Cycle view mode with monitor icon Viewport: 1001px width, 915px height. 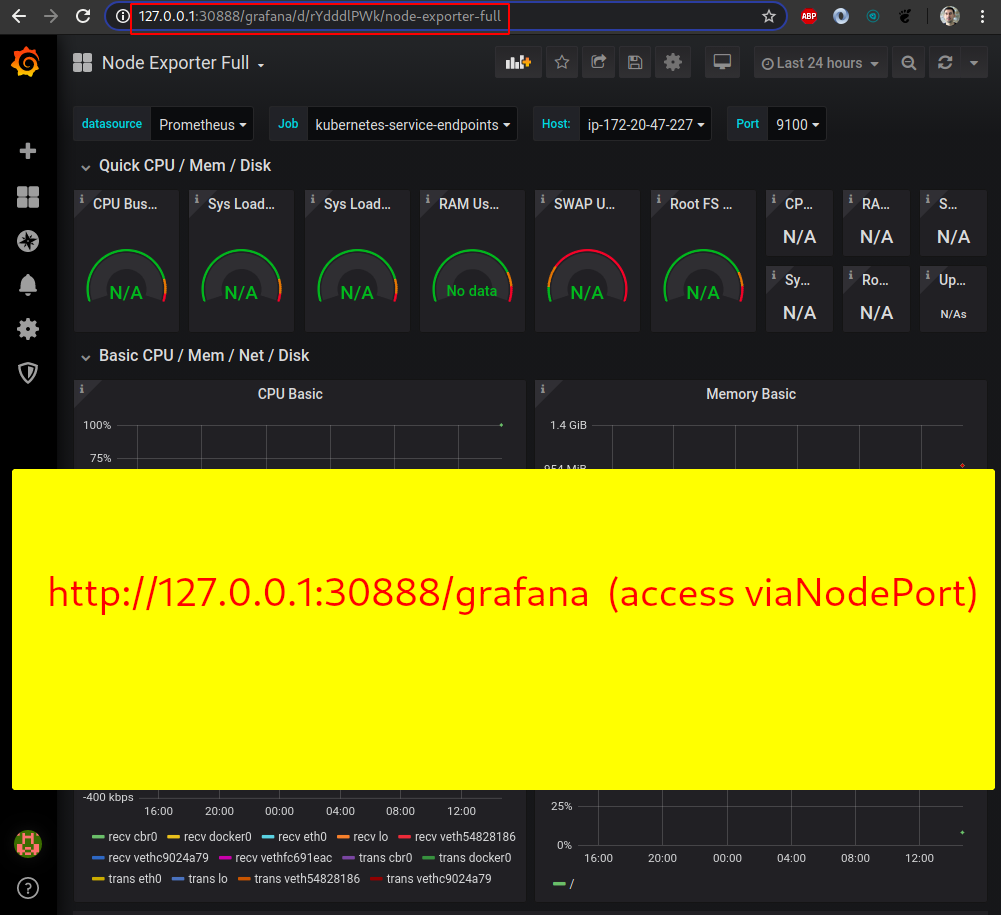pyautogui.click(x=722, y=63)
